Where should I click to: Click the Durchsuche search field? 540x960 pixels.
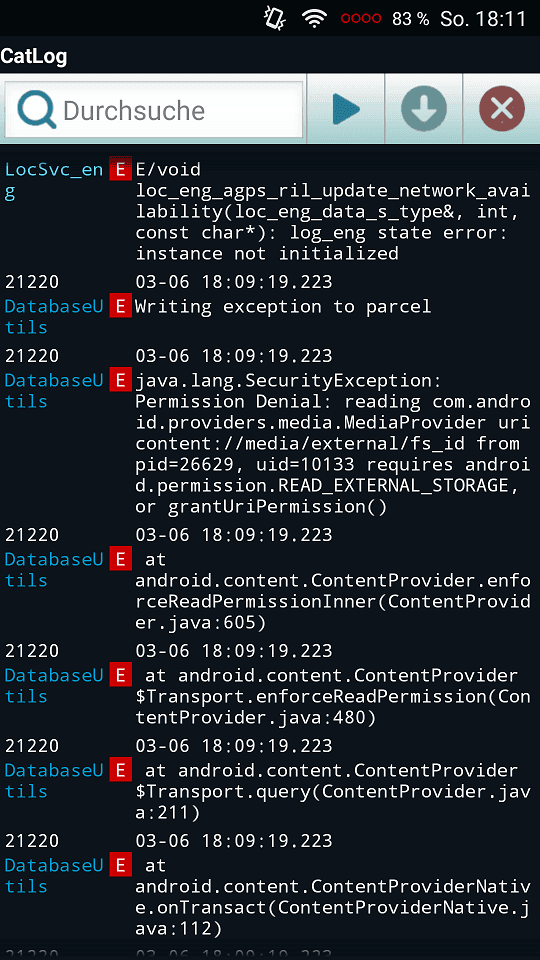(154, 110)
